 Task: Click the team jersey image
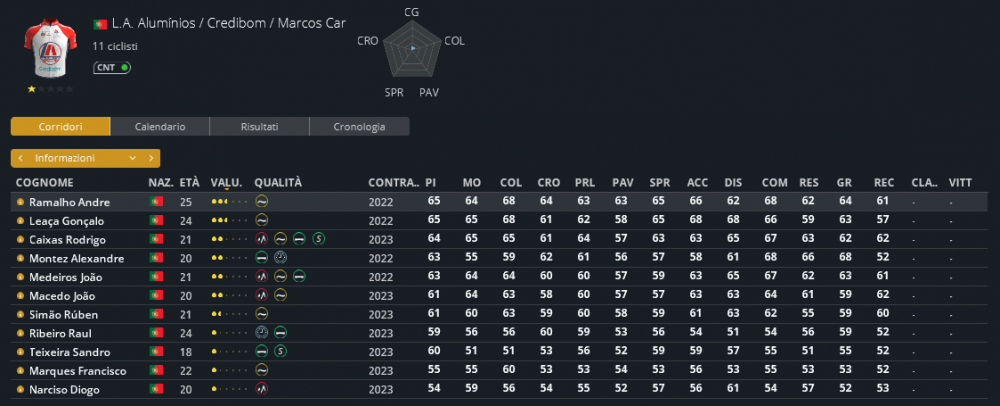[x=50, y=48]
